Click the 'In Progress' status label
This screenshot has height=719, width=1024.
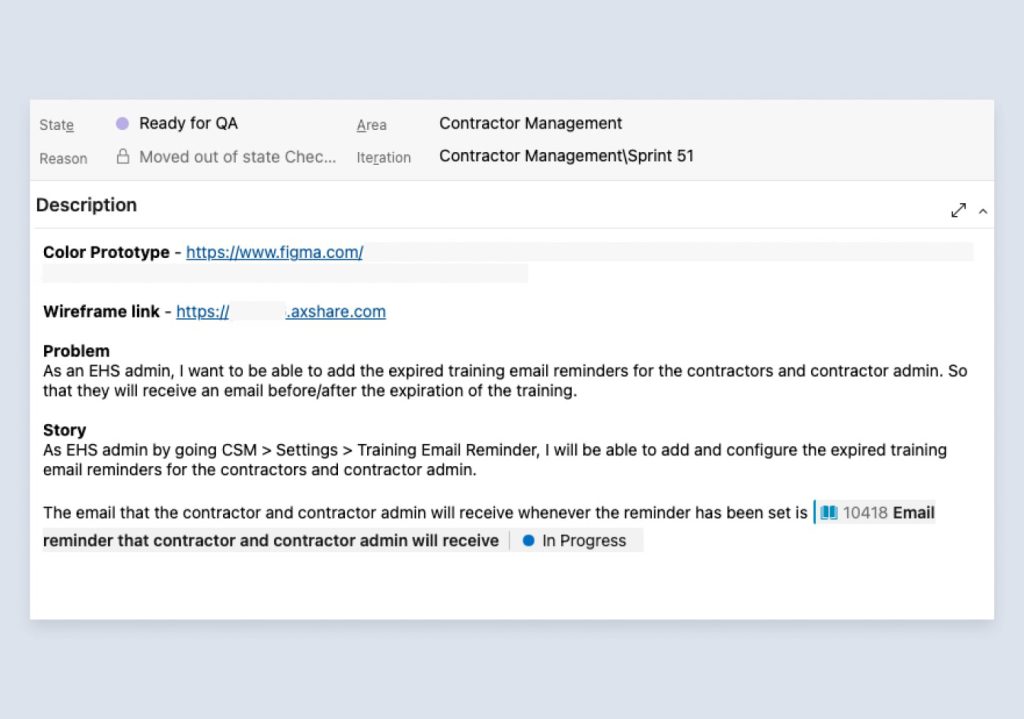584,541
